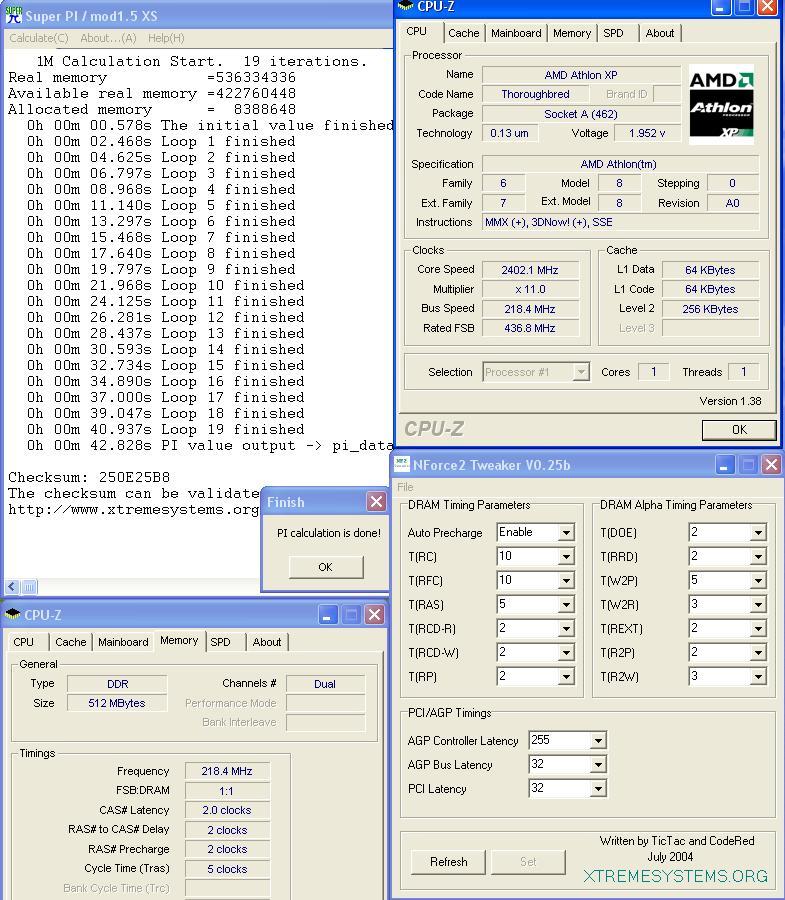Click the Level 2 cache 256 KBytes value

coord(710,309)
